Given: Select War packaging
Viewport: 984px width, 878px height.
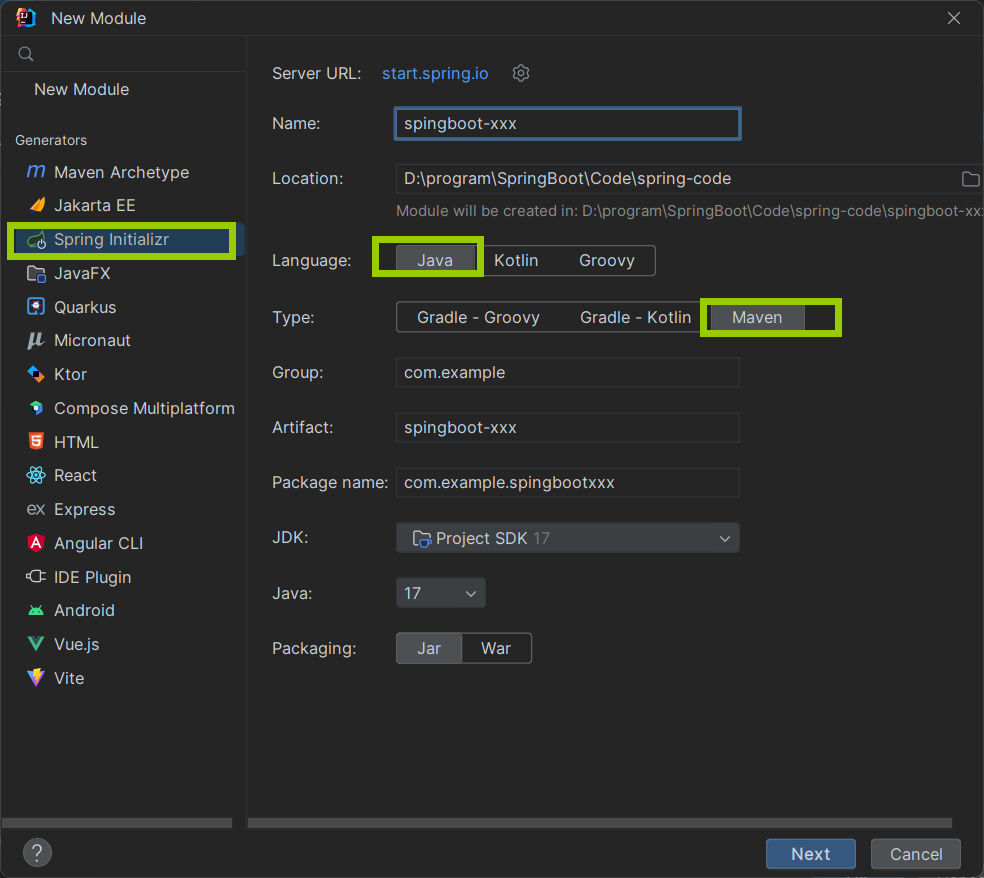Looking at the screenshot, I should (496, 648).
